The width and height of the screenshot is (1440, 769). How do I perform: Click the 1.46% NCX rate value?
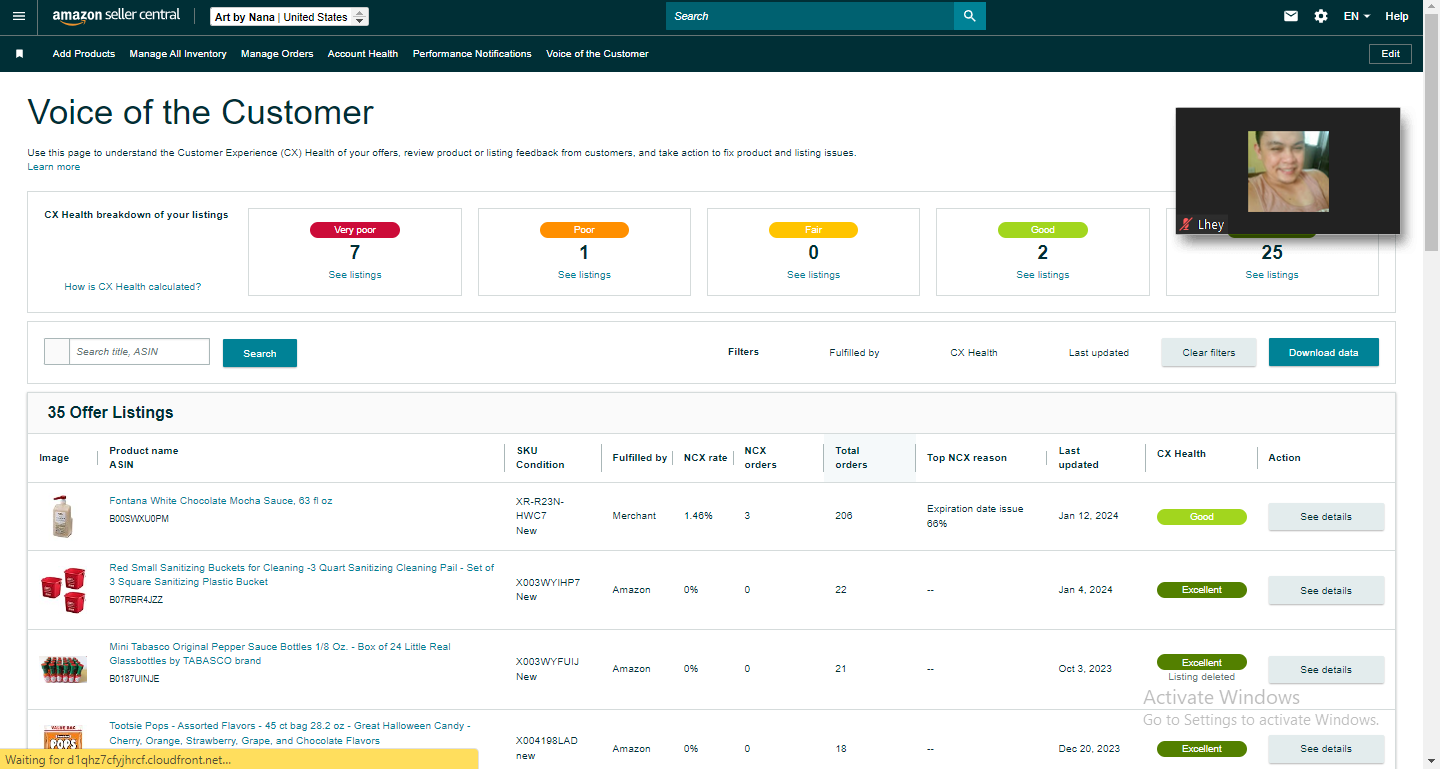698,516
